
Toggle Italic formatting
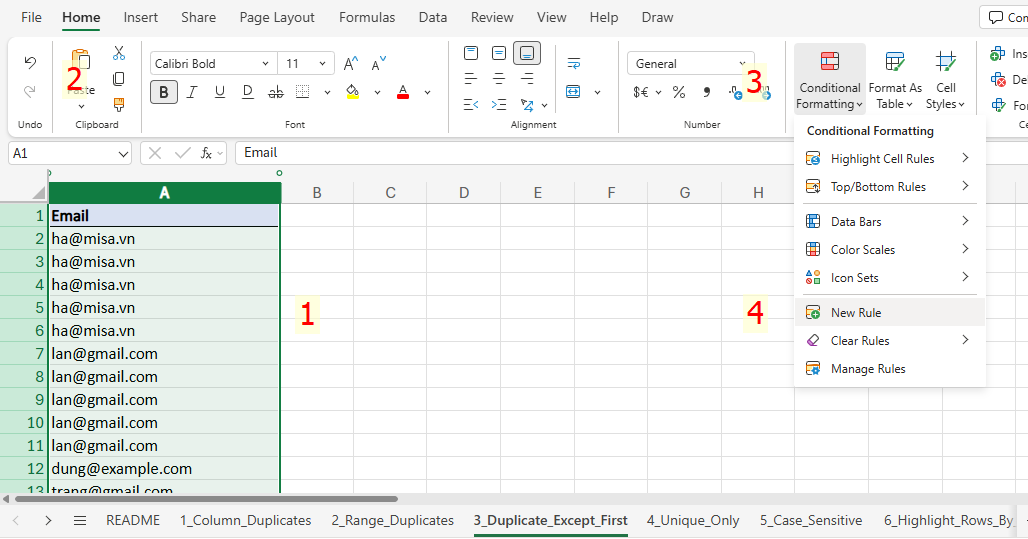click(192, 92)
